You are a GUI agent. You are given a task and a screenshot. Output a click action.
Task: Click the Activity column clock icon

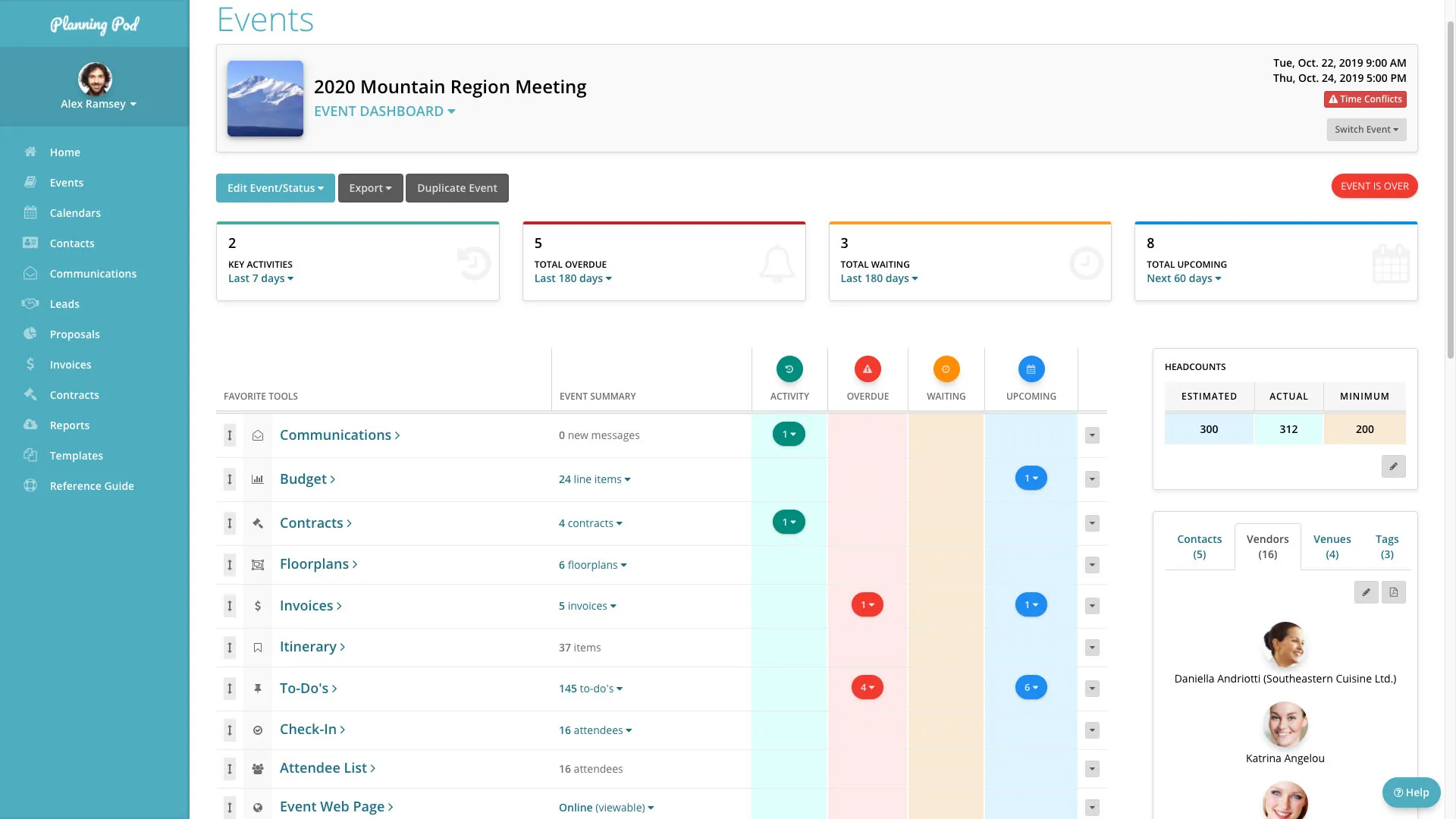789,369
